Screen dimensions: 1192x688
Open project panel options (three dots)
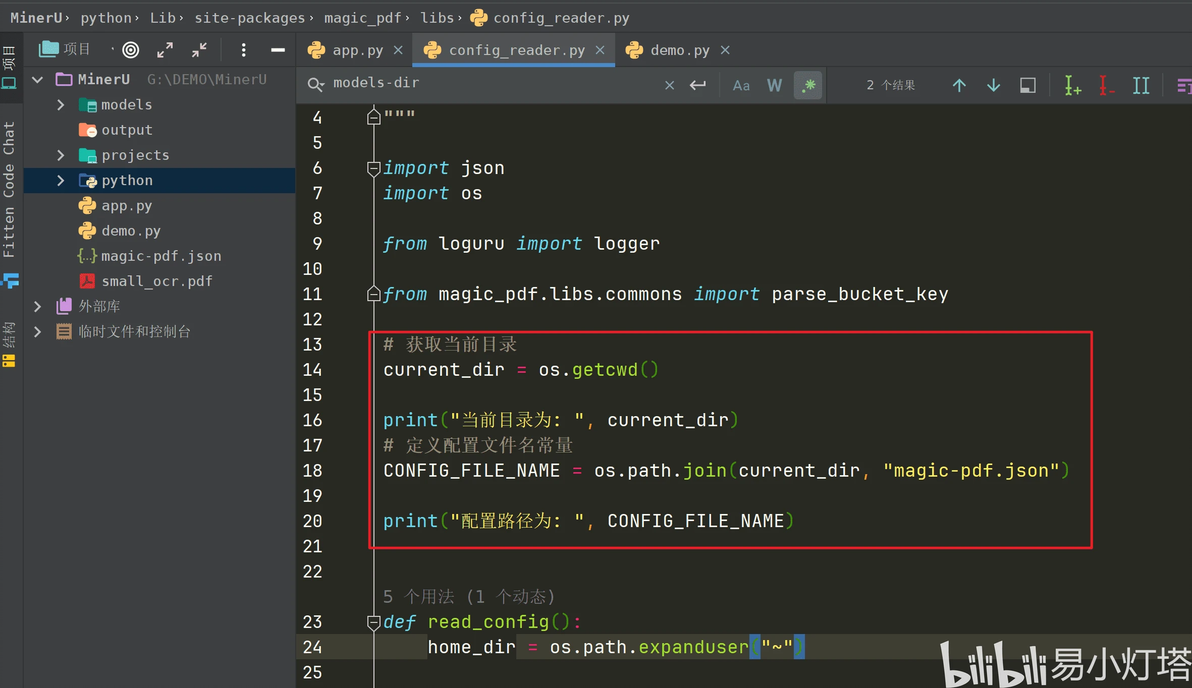(x=243, y=49)
